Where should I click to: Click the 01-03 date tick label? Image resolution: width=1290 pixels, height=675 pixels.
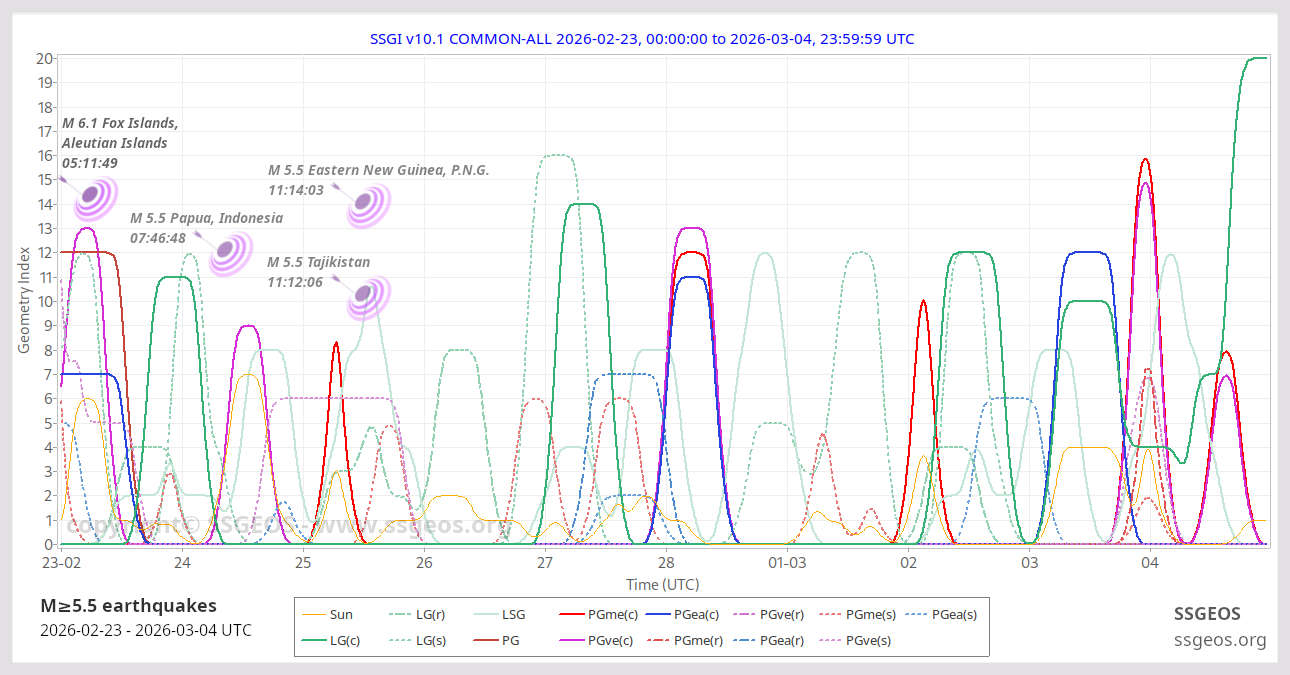[787, 564]
